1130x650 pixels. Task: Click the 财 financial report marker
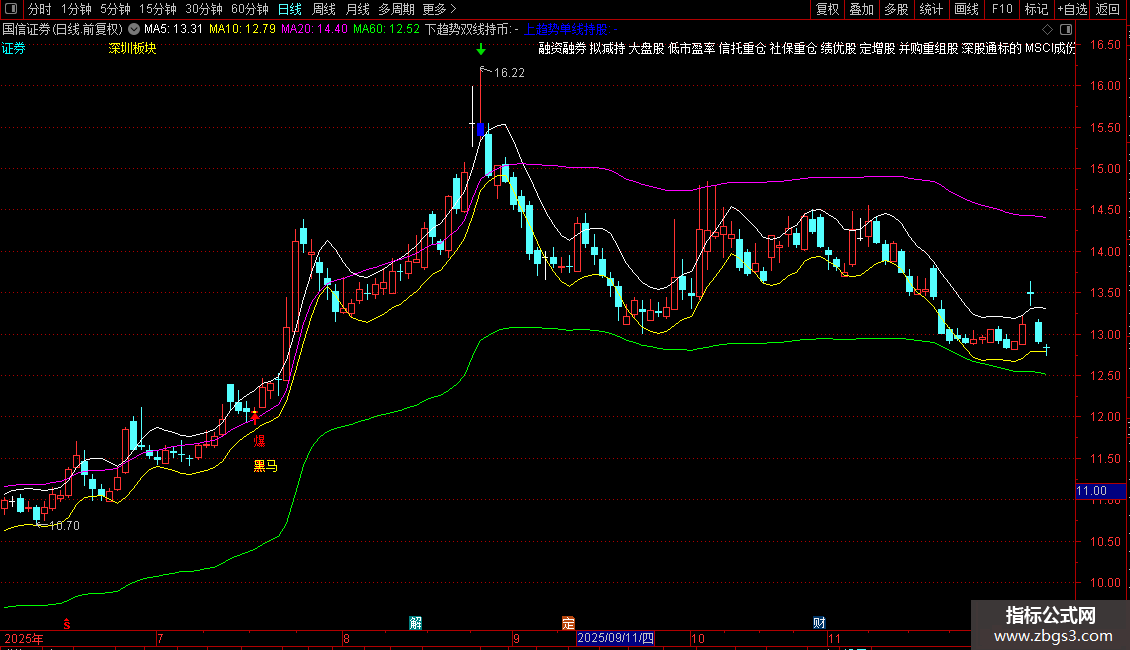pos(818,622)
